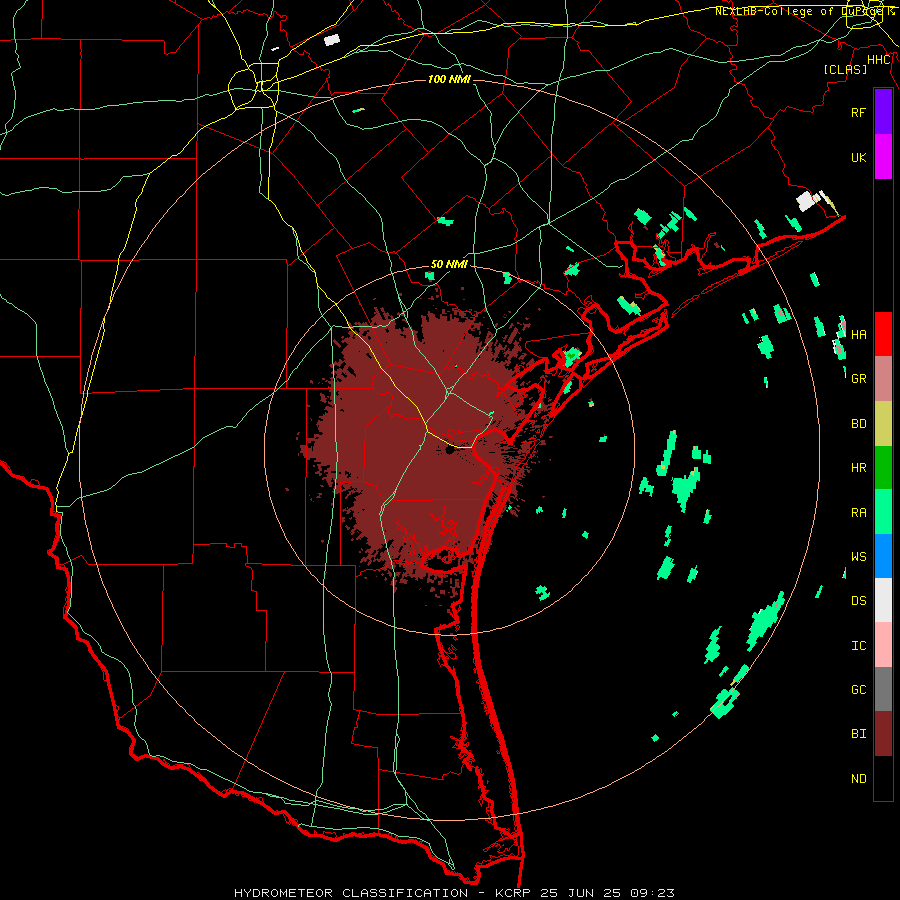900x900 pixels.
Task: Click the HA legend label
Action: click(859, 335)
